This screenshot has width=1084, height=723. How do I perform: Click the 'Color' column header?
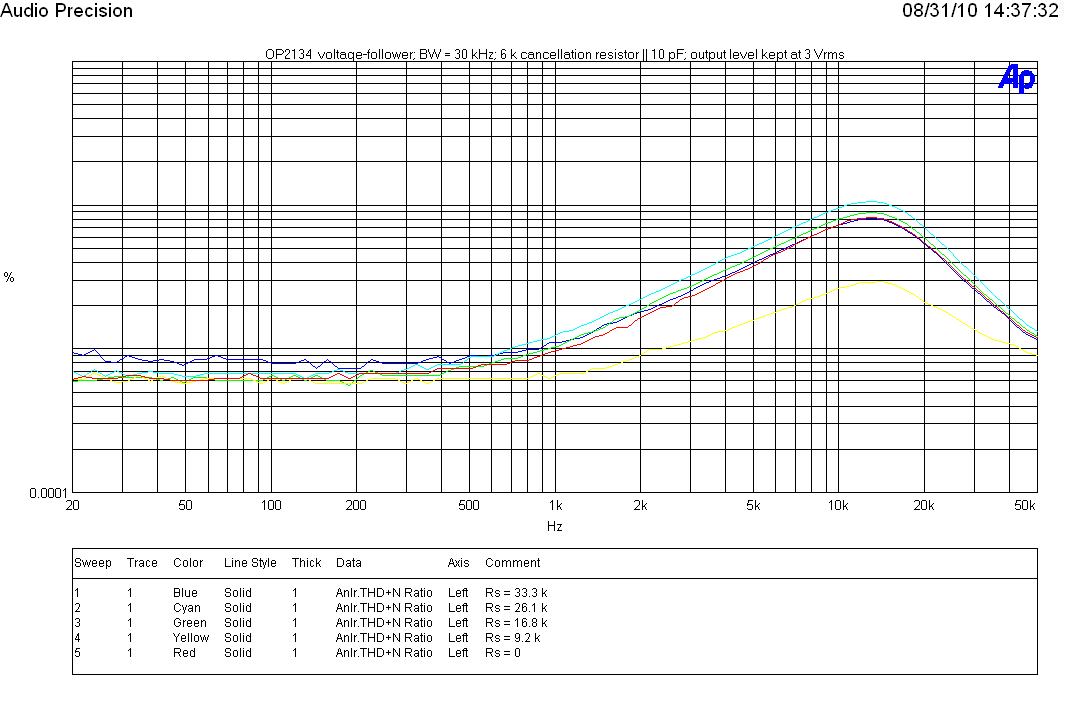click(x=188, y=563)
